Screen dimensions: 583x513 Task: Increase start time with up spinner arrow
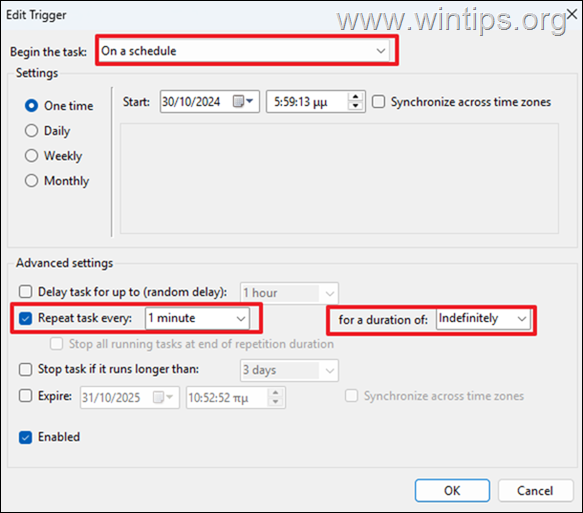355,97
